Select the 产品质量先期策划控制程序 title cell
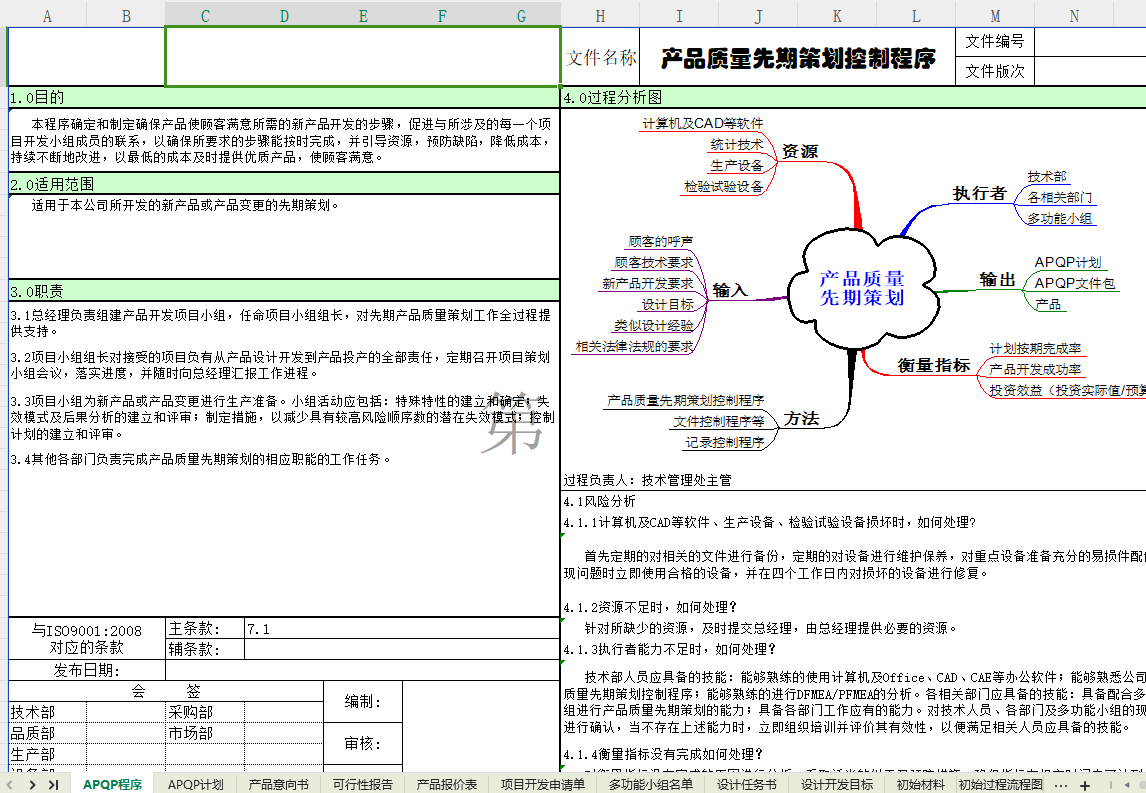 [798, 58]
